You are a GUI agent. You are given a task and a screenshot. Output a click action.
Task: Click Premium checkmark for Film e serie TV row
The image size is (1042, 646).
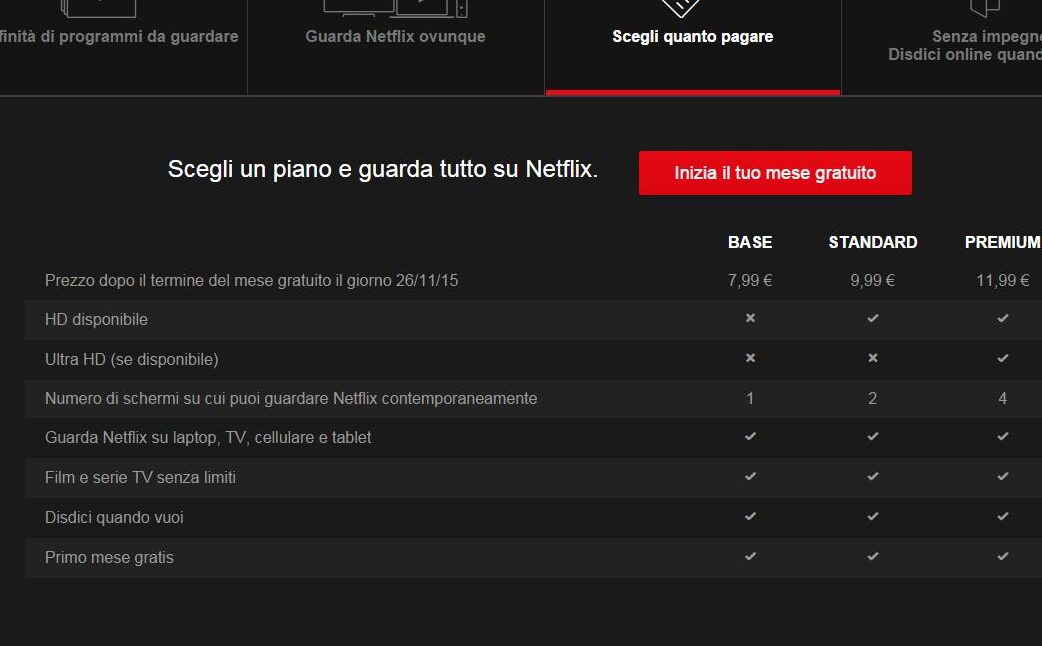click(x=1003, y=477)
